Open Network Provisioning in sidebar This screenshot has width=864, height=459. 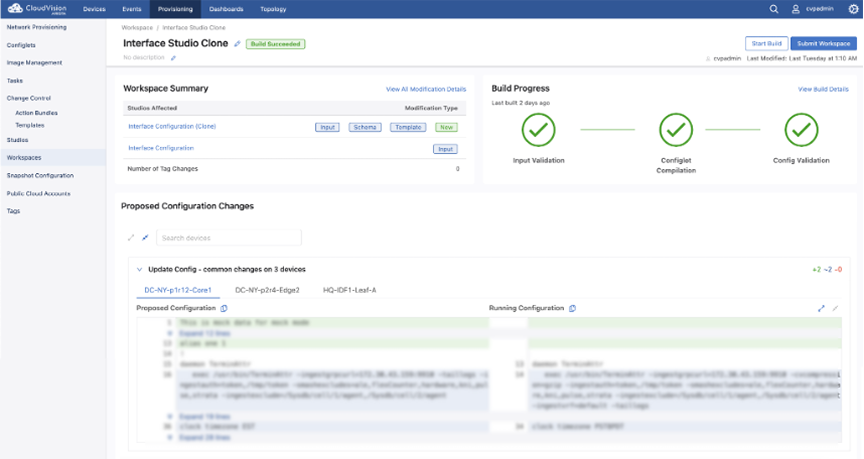pos(36,27)
